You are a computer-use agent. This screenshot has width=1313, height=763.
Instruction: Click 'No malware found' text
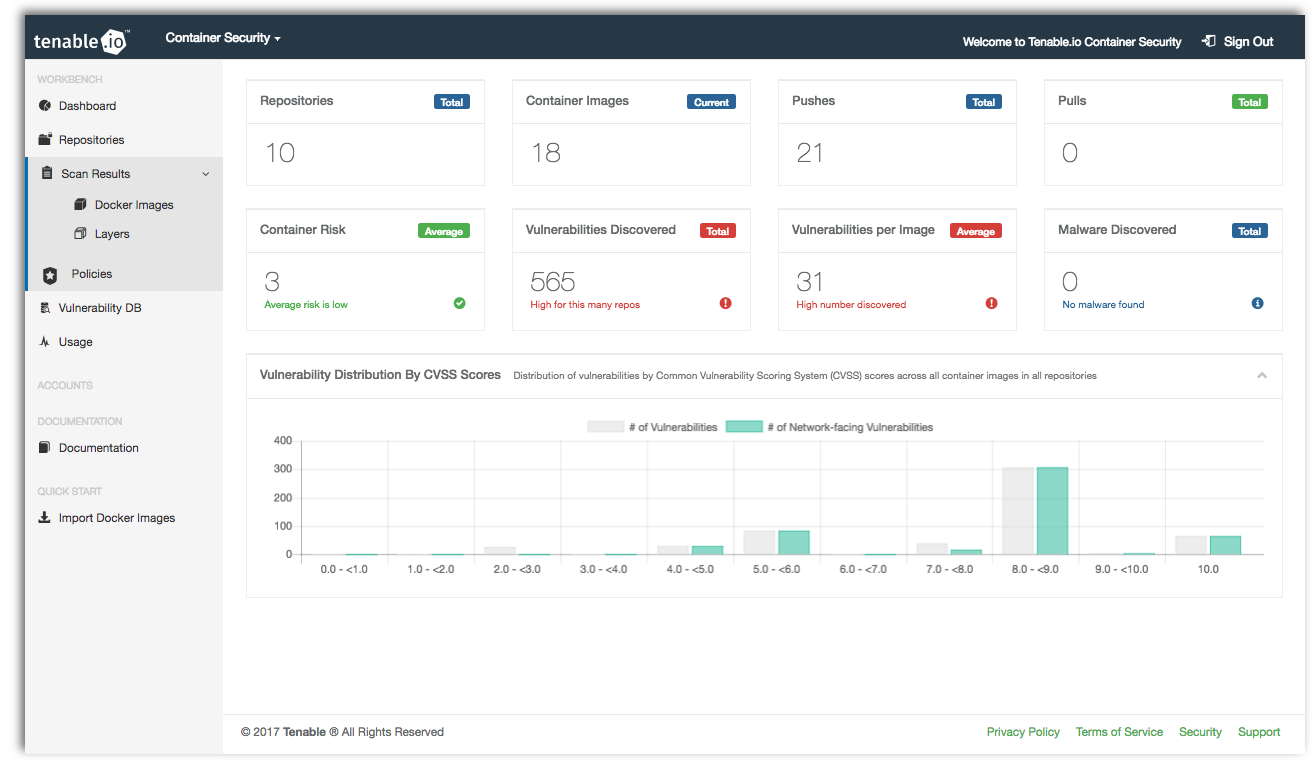tap(1103, 305)
